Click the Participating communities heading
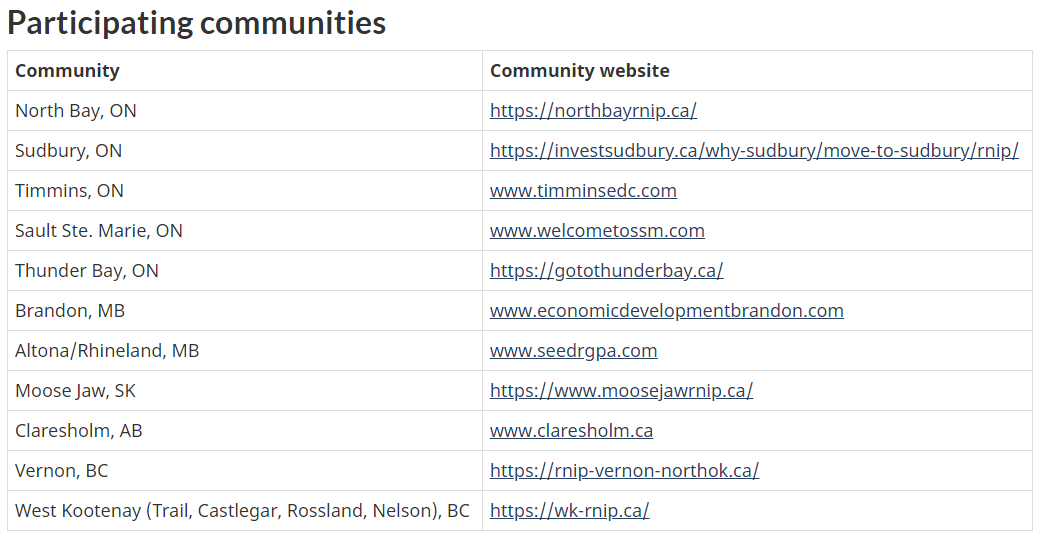Viewport: 1039px width, 537px height. (x=196, y=23)
